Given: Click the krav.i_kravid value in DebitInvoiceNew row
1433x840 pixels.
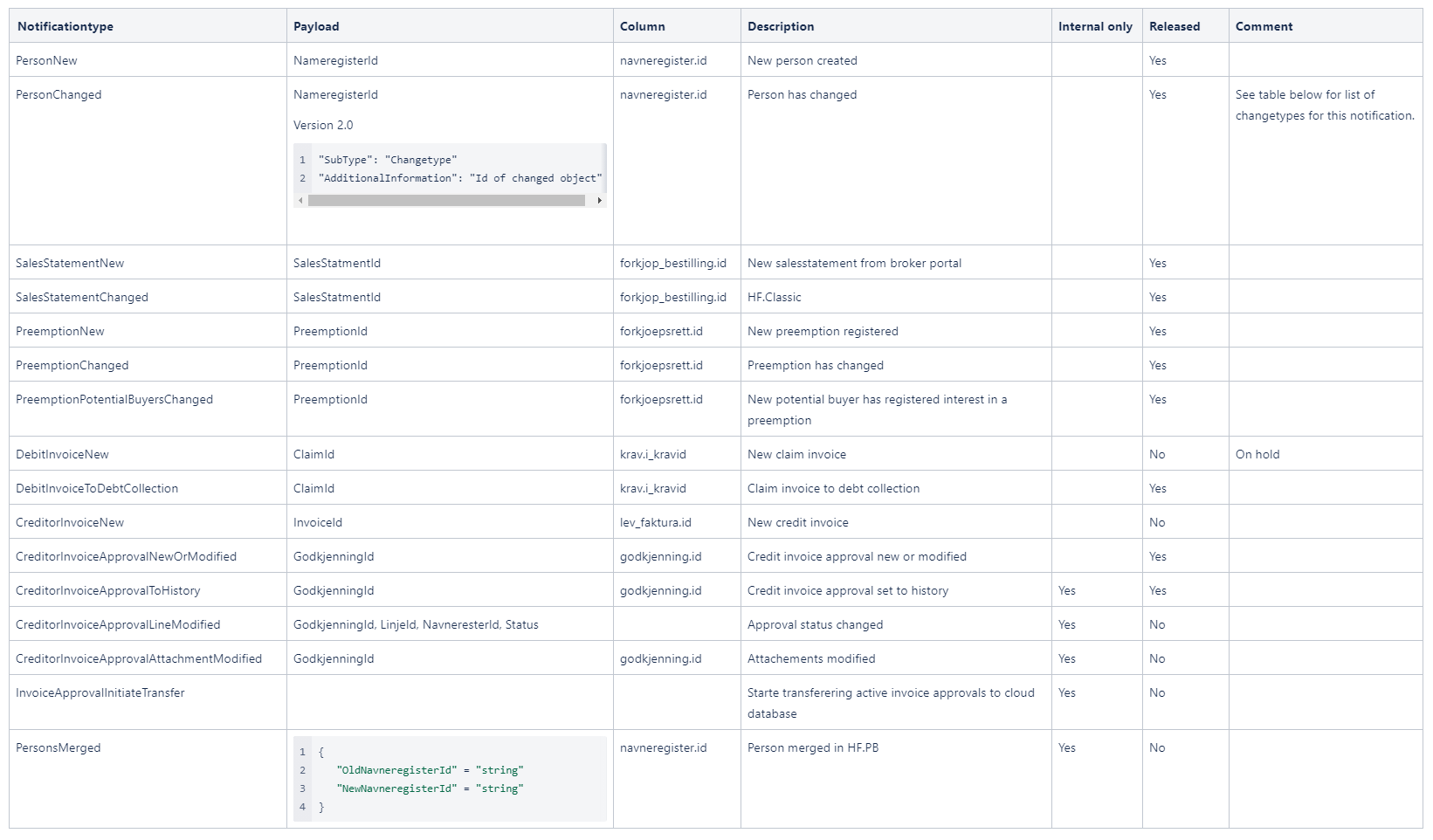Looking at the screenshot, I should click(652, 454).
